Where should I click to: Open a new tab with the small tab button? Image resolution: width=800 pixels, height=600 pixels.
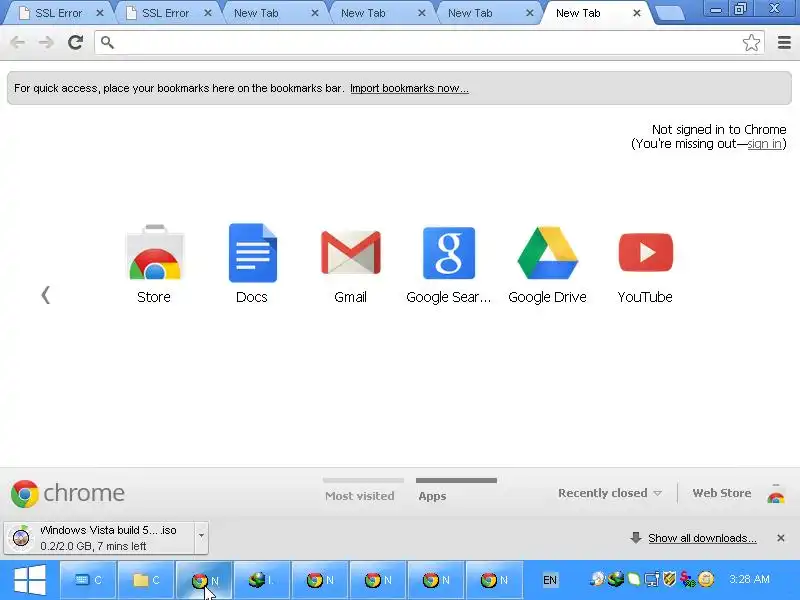669,13
